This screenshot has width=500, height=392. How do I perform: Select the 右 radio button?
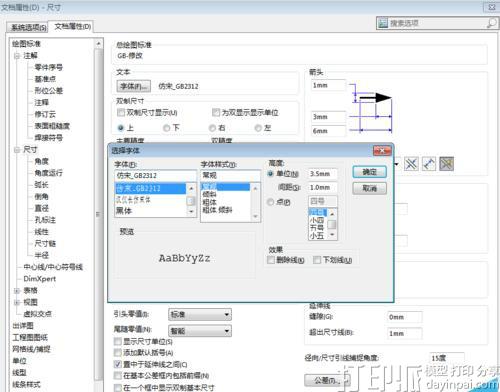(212, 128)
